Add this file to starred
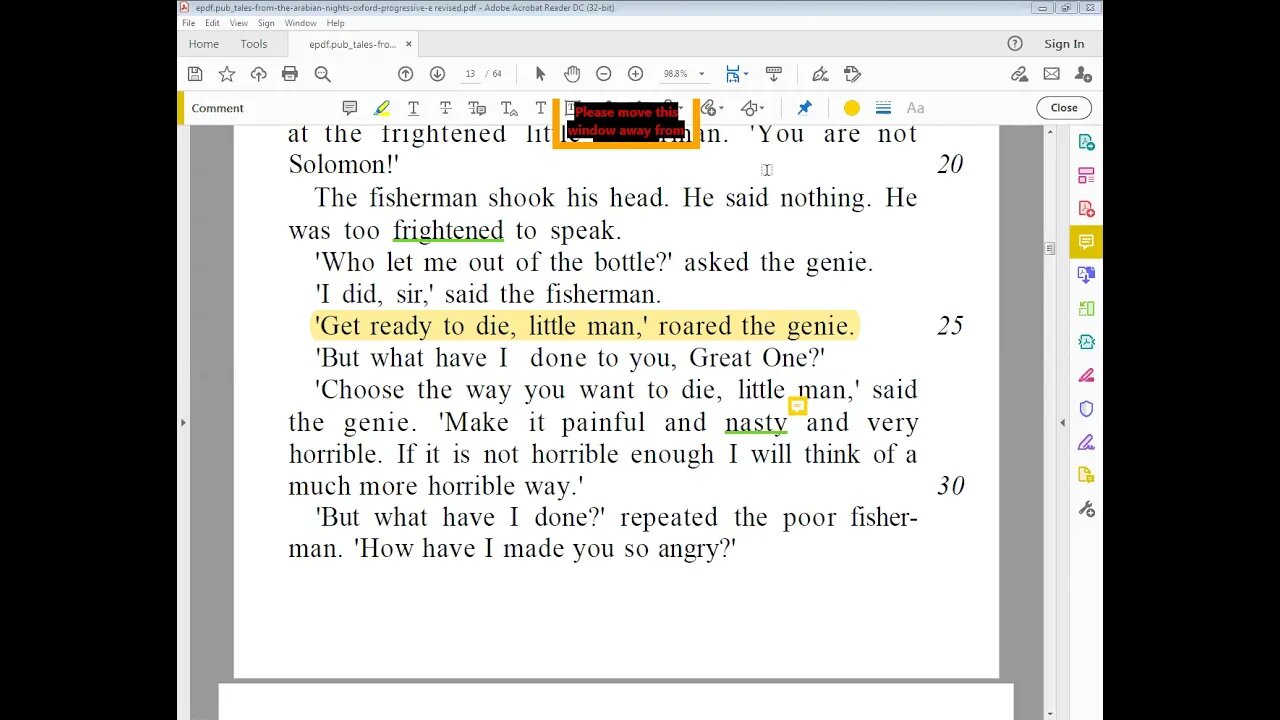 pyautogui.click(x=227, y=74)
